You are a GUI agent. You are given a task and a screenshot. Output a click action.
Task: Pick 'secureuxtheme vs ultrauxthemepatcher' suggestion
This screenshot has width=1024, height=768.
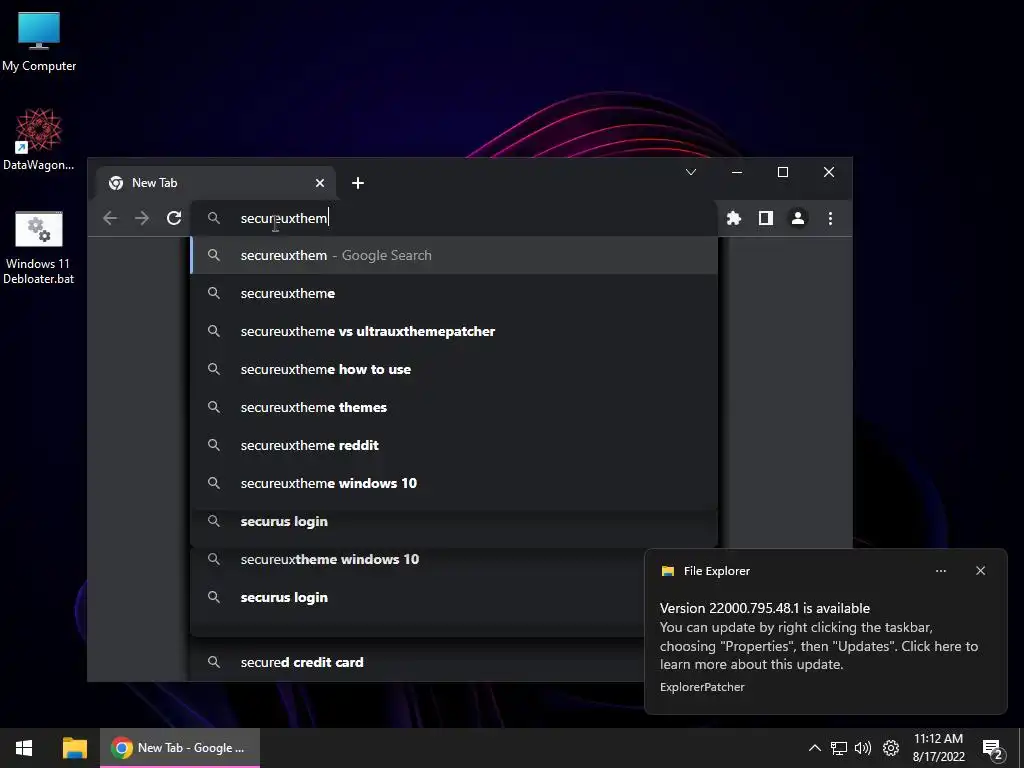455,331
